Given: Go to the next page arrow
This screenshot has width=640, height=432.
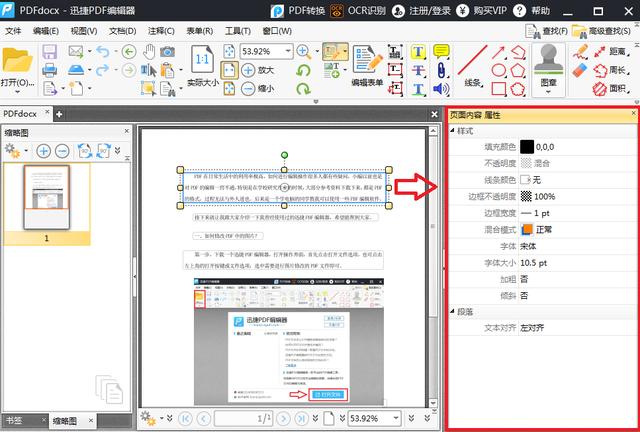Looking at the screenshot, I should (283, 419).
